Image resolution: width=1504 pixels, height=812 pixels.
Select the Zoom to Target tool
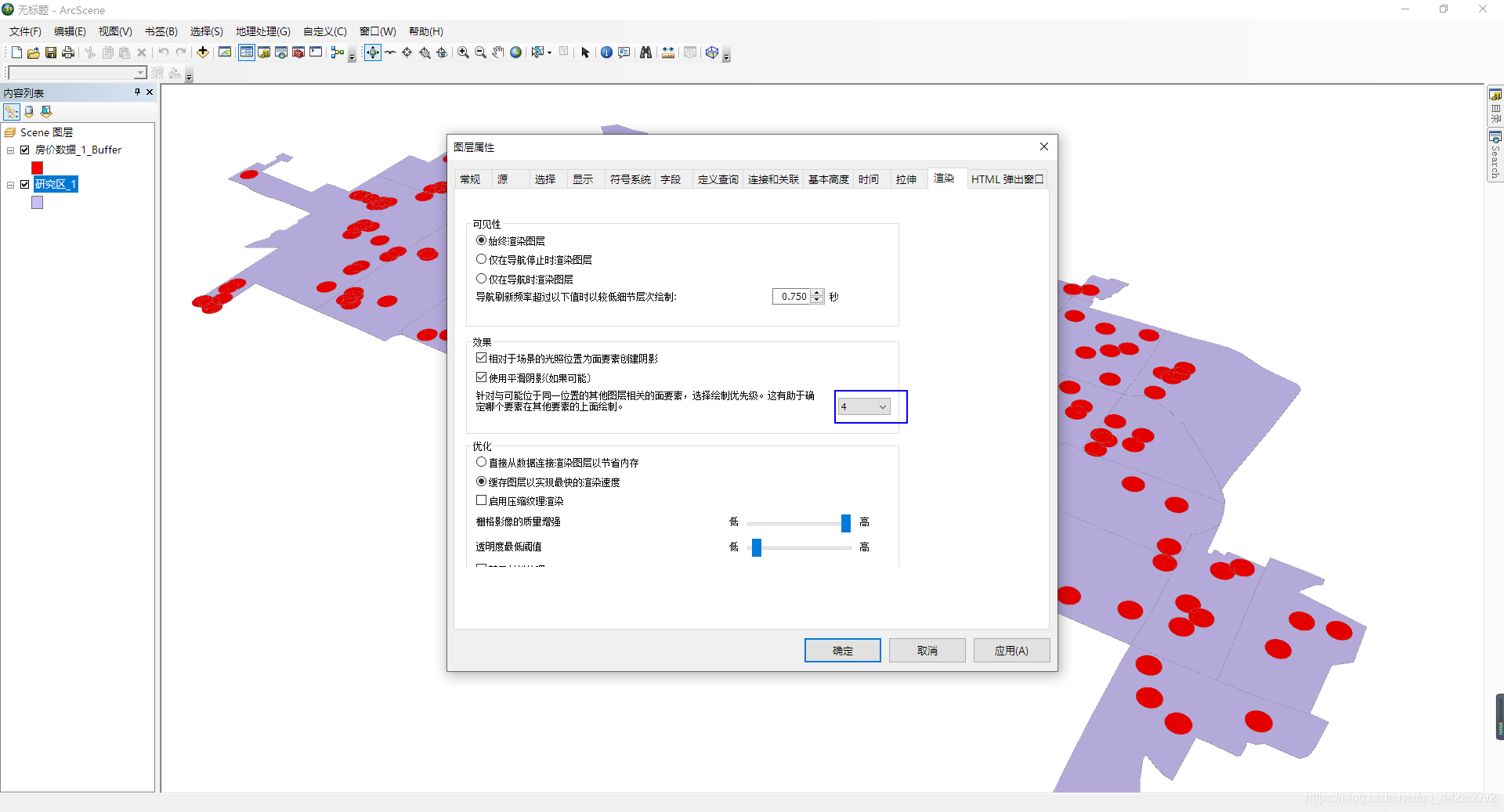[x=425, y=52]
